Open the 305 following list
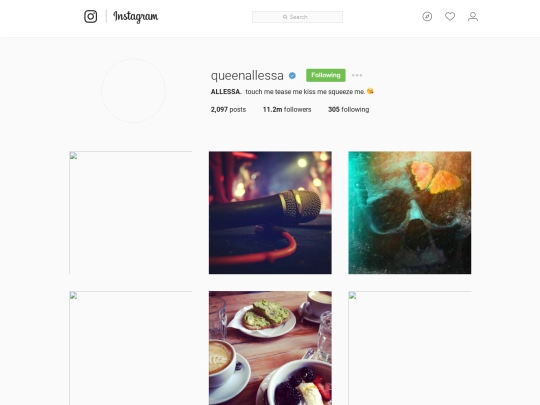 pyautogui.click(x=349, y=110)
